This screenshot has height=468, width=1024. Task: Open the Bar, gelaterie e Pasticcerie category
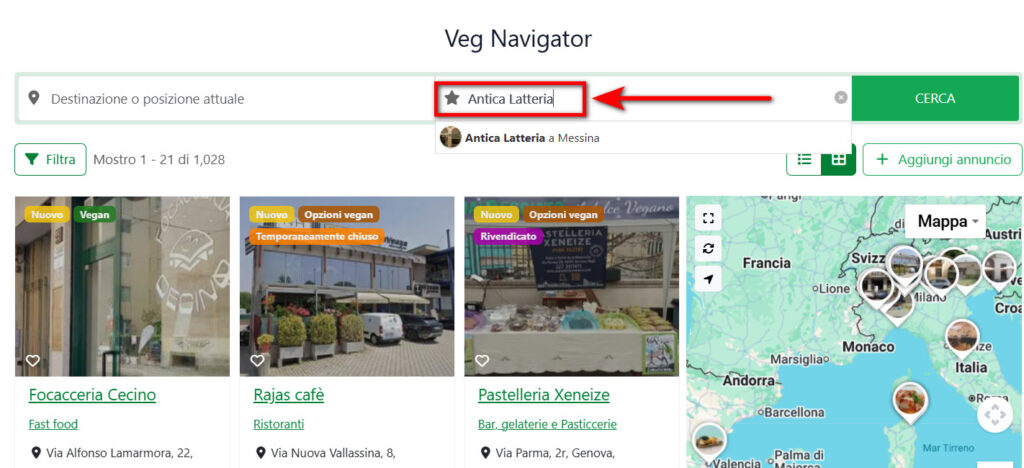pos(547,424)
